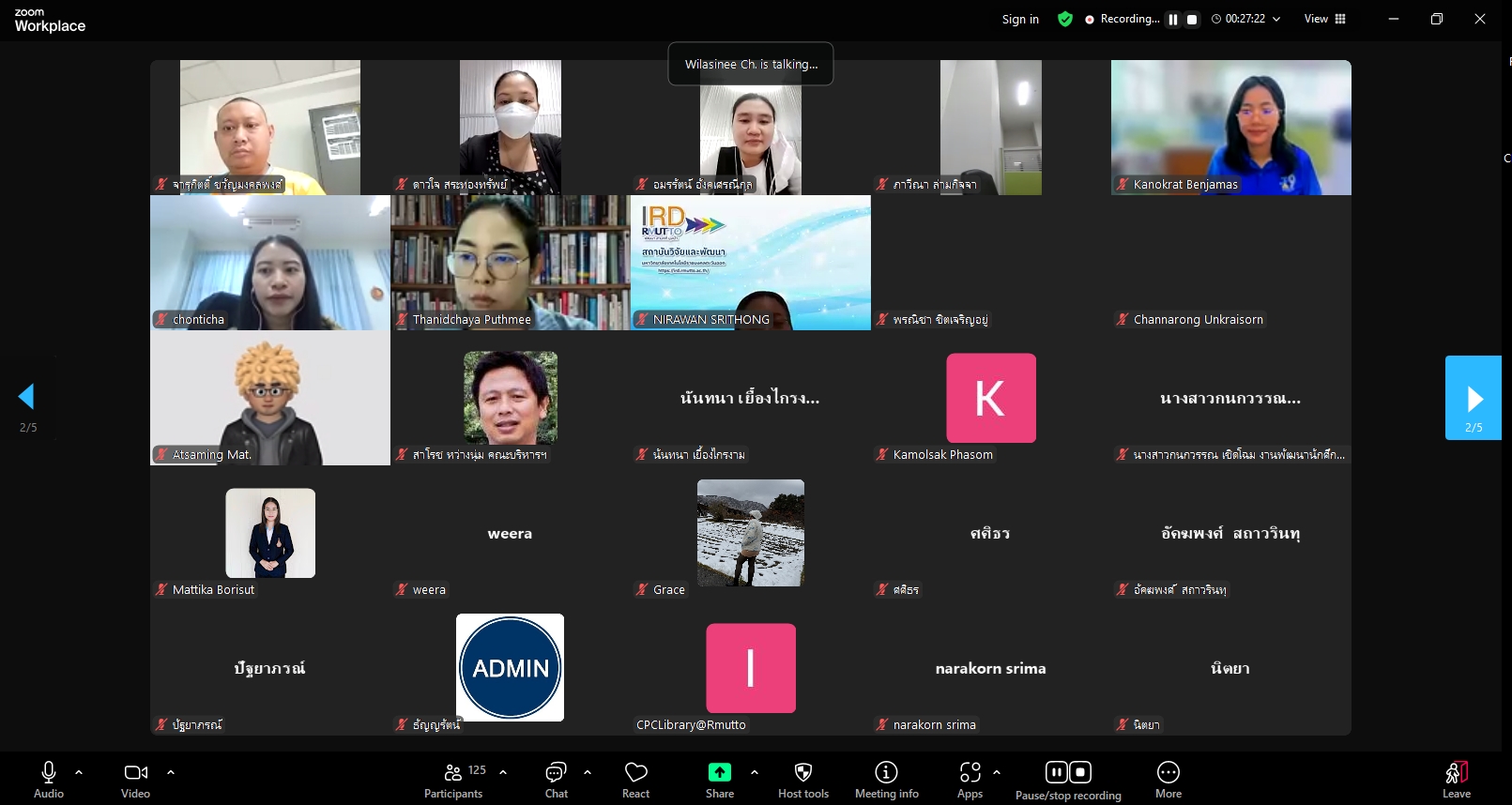This screenshot has width=1512, height=805.
Task: Click Mattika Borisut profile photo
Action: point(270,533)
